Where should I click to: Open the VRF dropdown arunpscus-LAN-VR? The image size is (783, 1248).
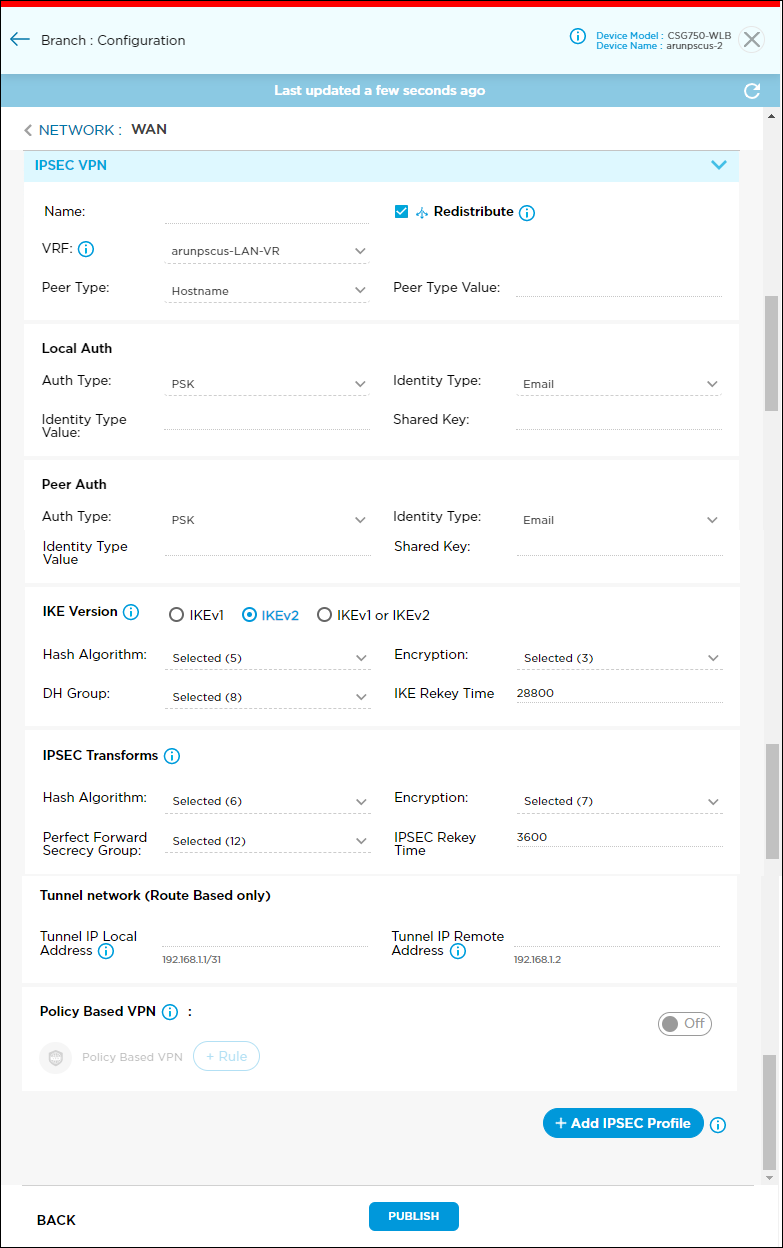(266, 251)
